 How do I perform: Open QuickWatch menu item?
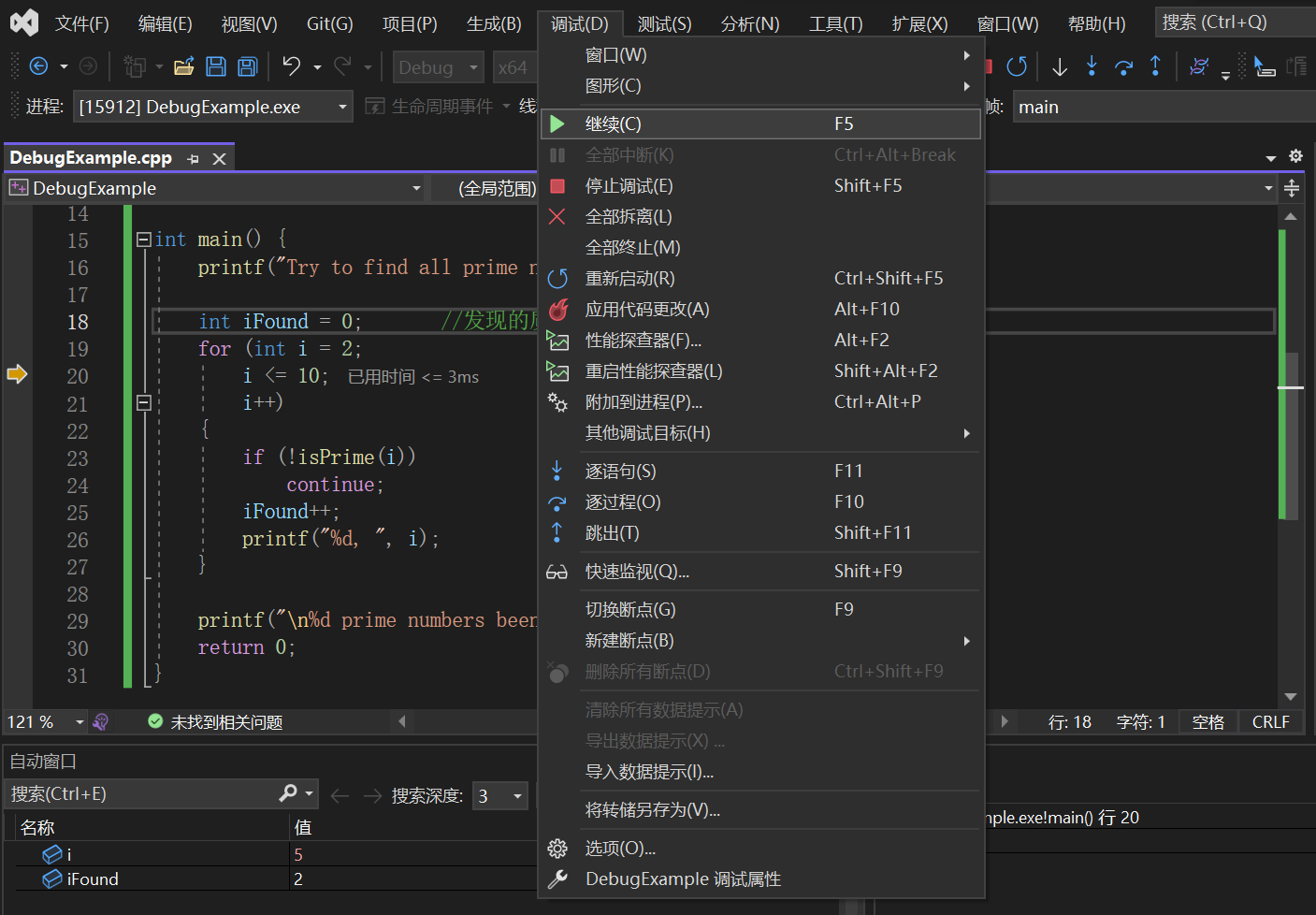[x=761, y=572]
